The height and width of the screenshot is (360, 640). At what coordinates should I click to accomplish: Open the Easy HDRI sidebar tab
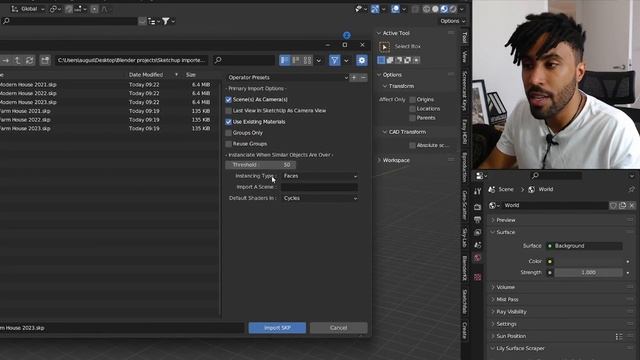464,131
